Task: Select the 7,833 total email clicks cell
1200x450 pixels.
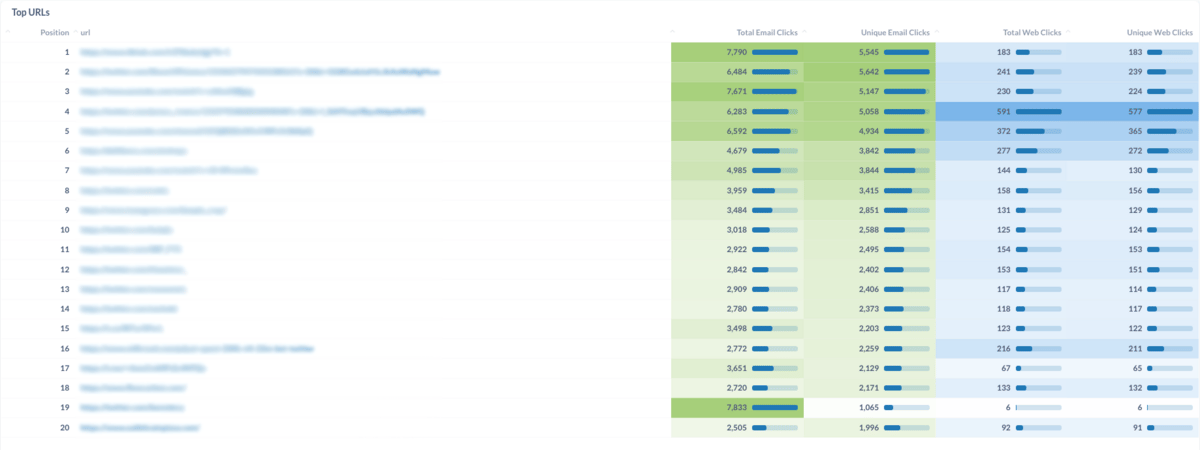Action: pos(735,407)
